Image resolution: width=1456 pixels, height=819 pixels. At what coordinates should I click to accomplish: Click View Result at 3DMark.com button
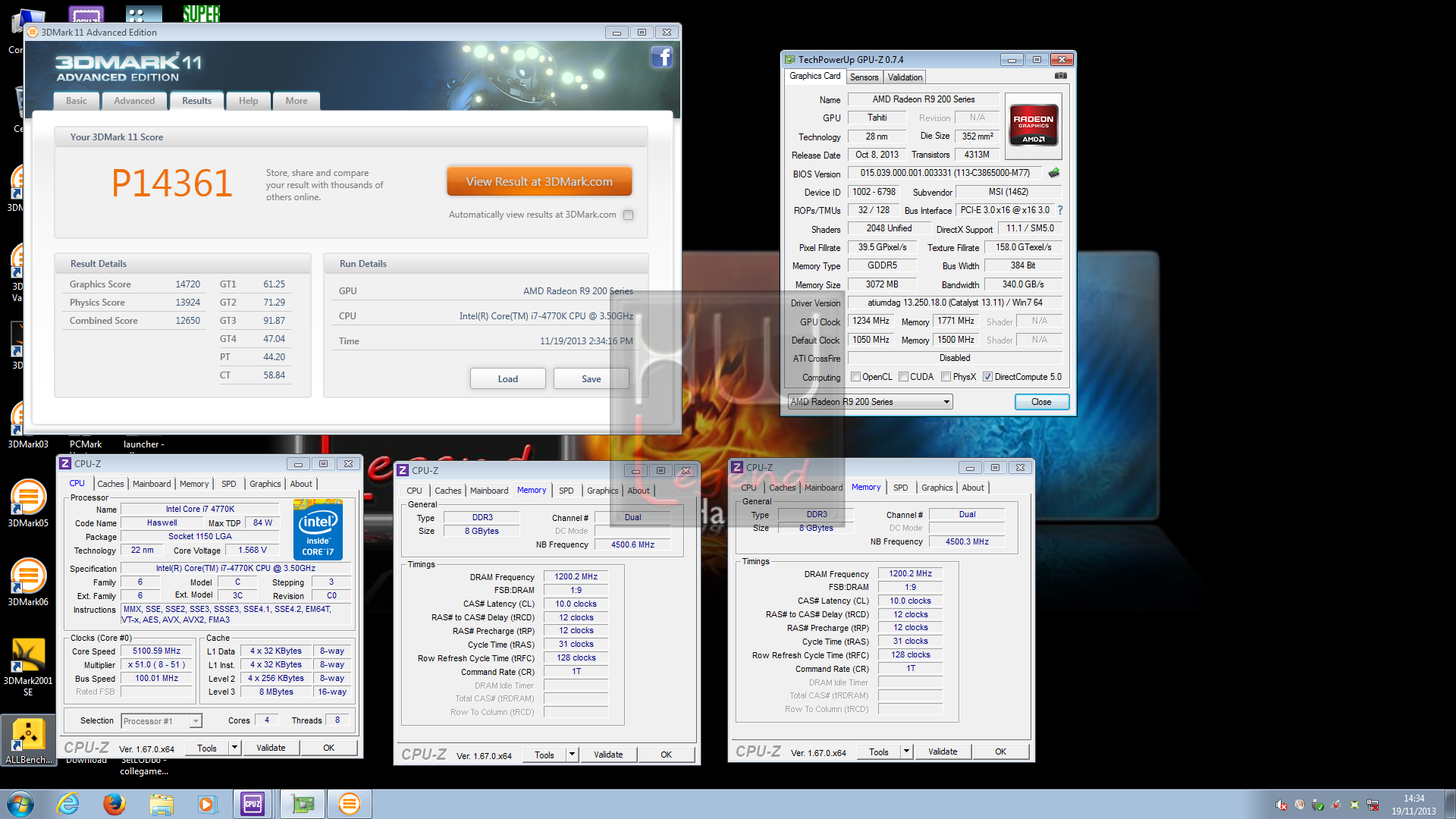[x=539, y=182]
